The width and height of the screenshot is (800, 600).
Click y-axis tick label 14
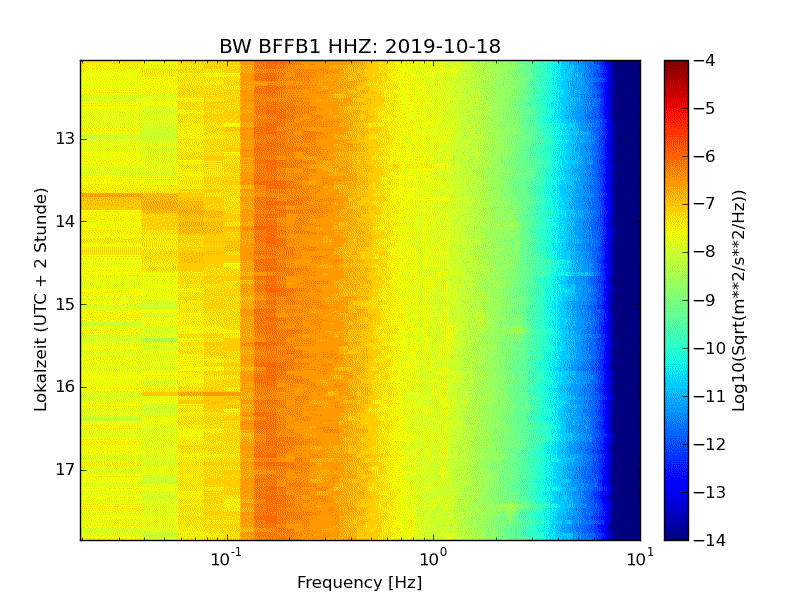pyautogui.click(x=65, y=221)
